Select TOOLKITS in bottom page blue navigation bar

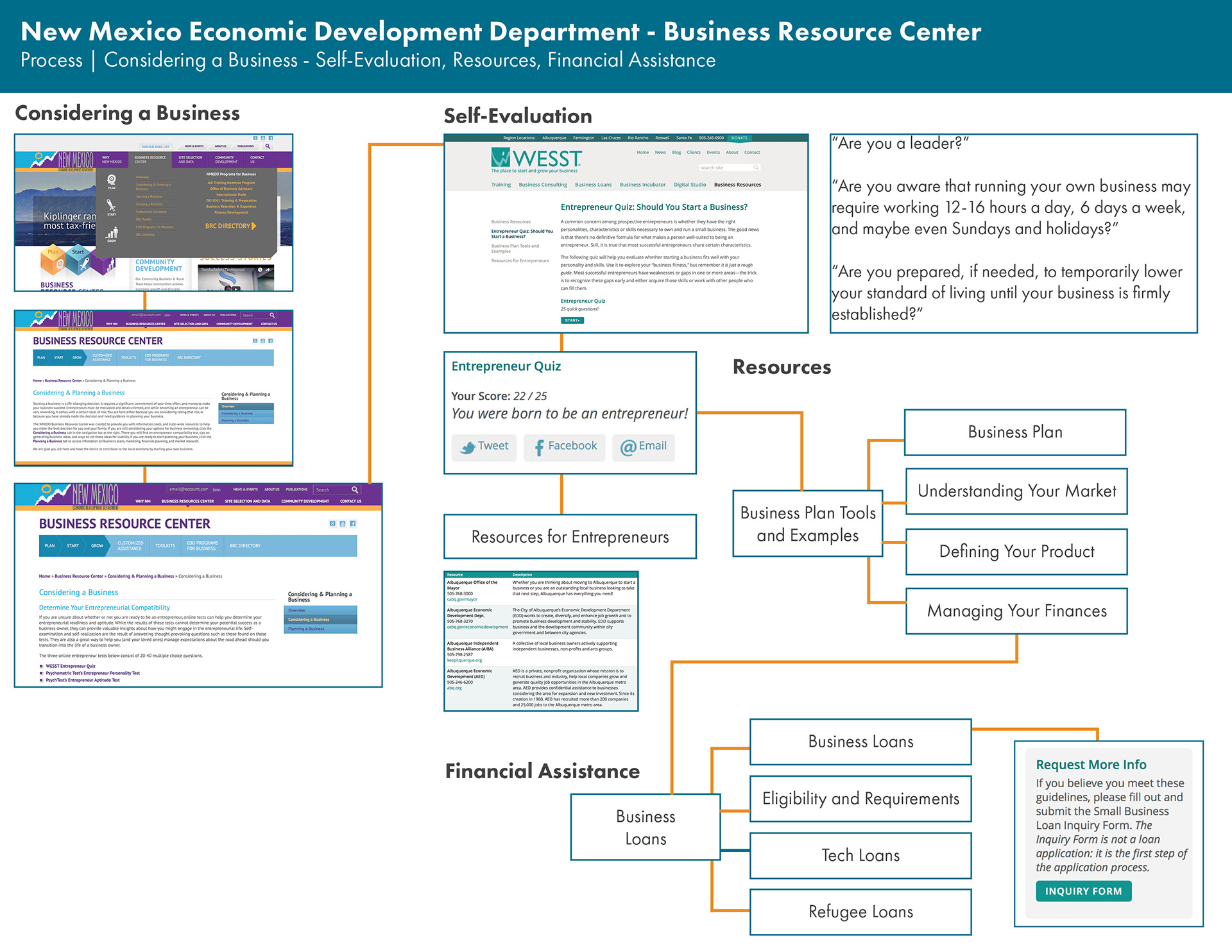pos(165,546)
